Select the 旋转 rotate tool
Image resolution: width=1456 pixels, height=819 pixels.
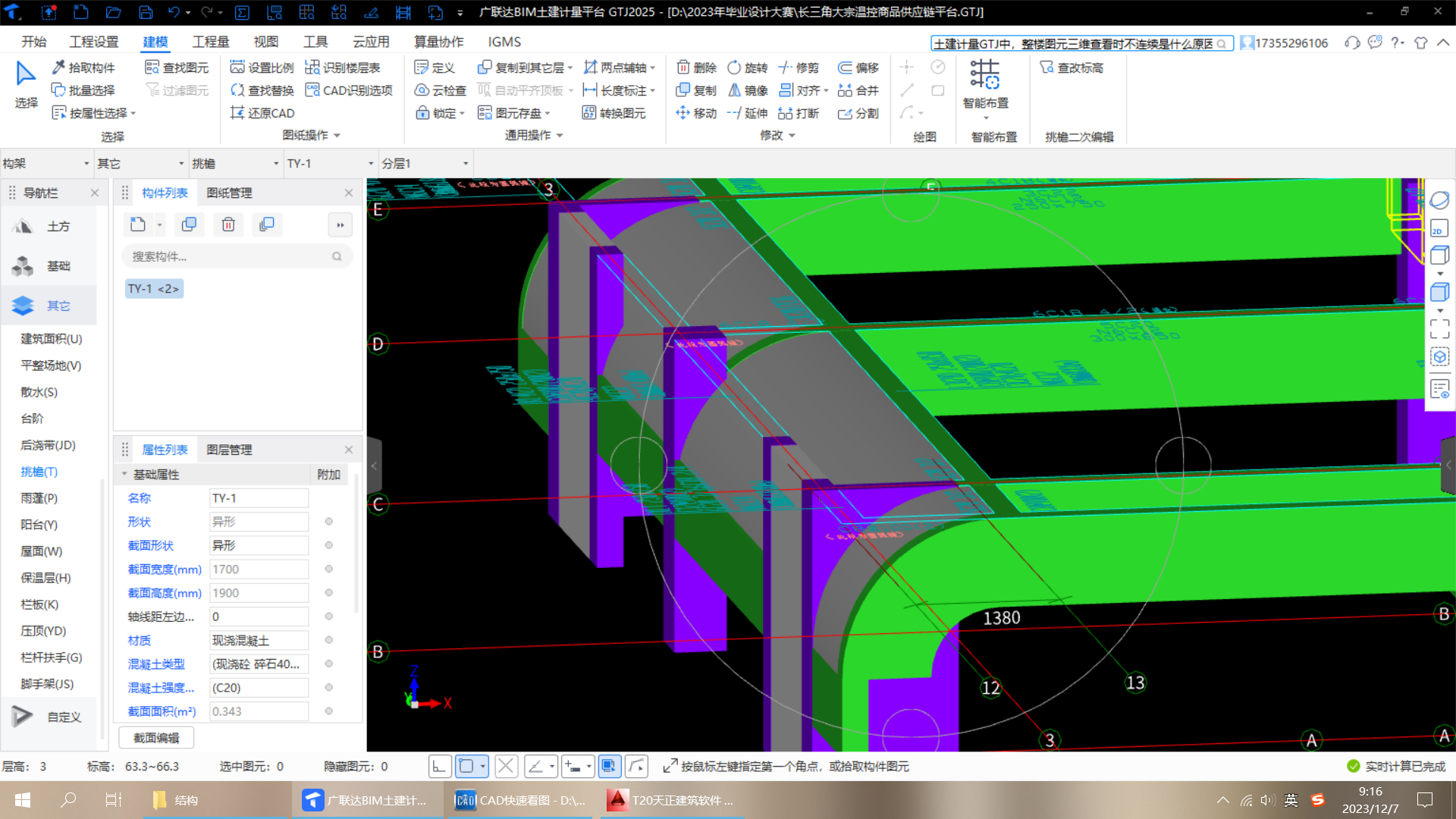point(748,67)
